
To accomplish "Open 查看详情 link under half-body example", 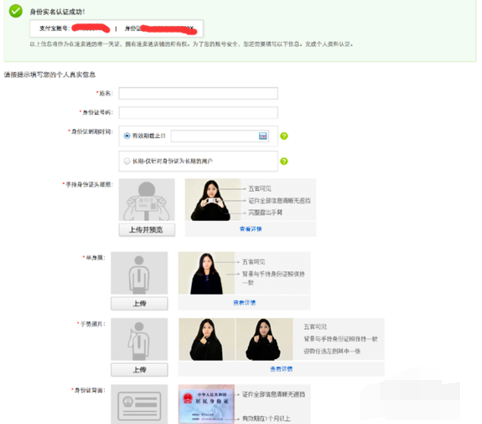I will (244, 303).
